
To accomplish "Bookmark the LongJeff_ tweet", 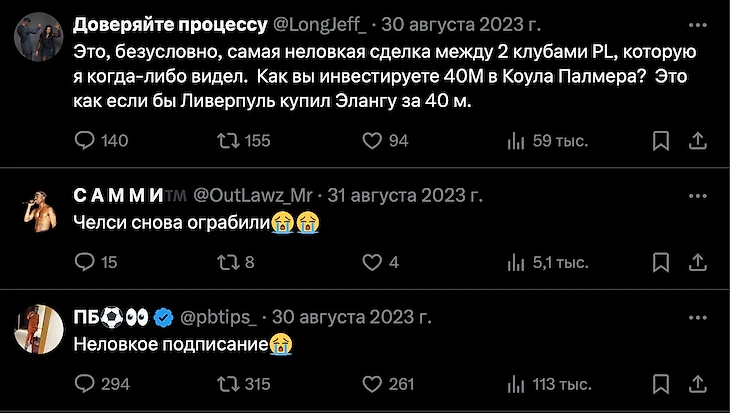I will point(660,141).
